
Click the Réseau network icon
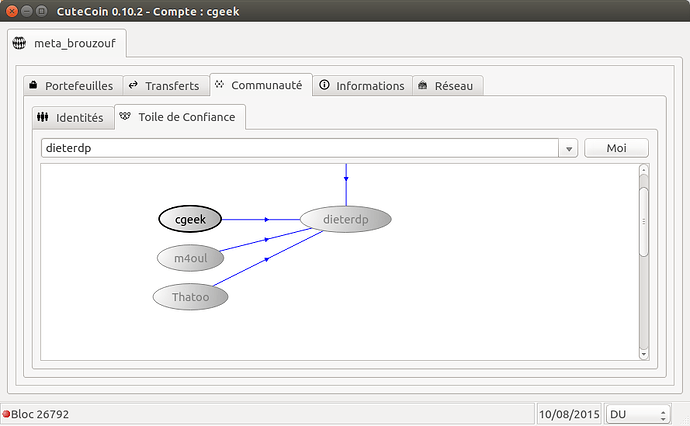tap(422, 85)
